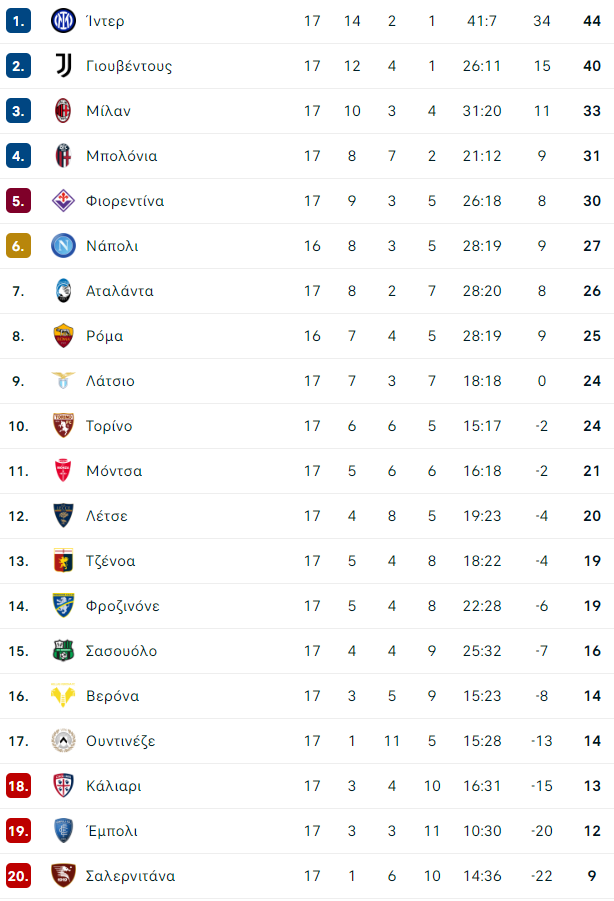The height and width of the screenshot is (901, 614).
Task: Open the Sassuolo green badge
Action: (63, 650)
